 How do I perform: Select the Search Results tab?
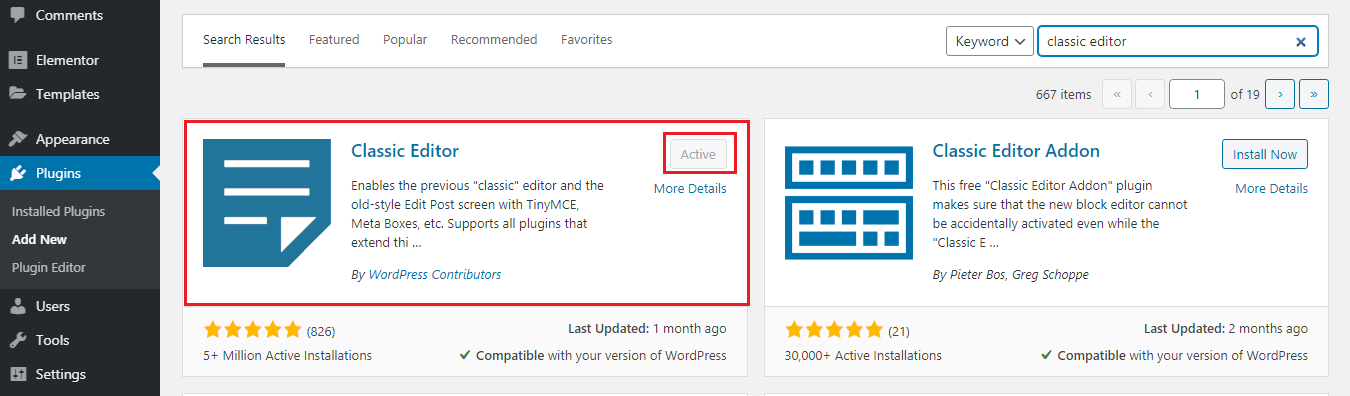(244, 40)
